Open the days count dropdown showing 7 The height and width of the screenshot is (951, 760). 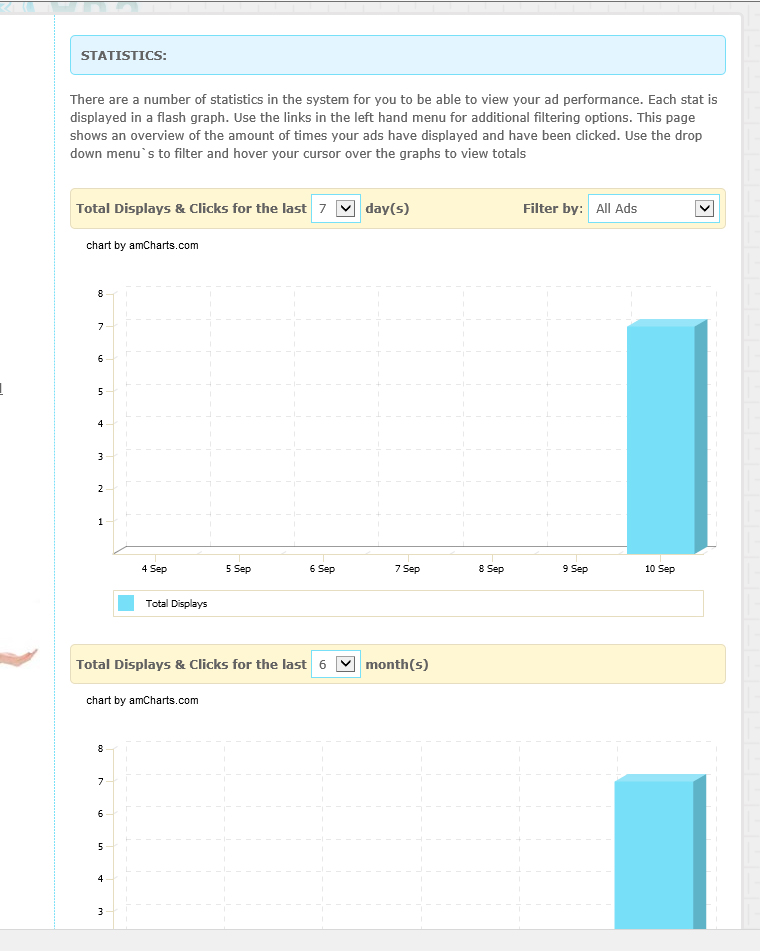tap(336, 209)
